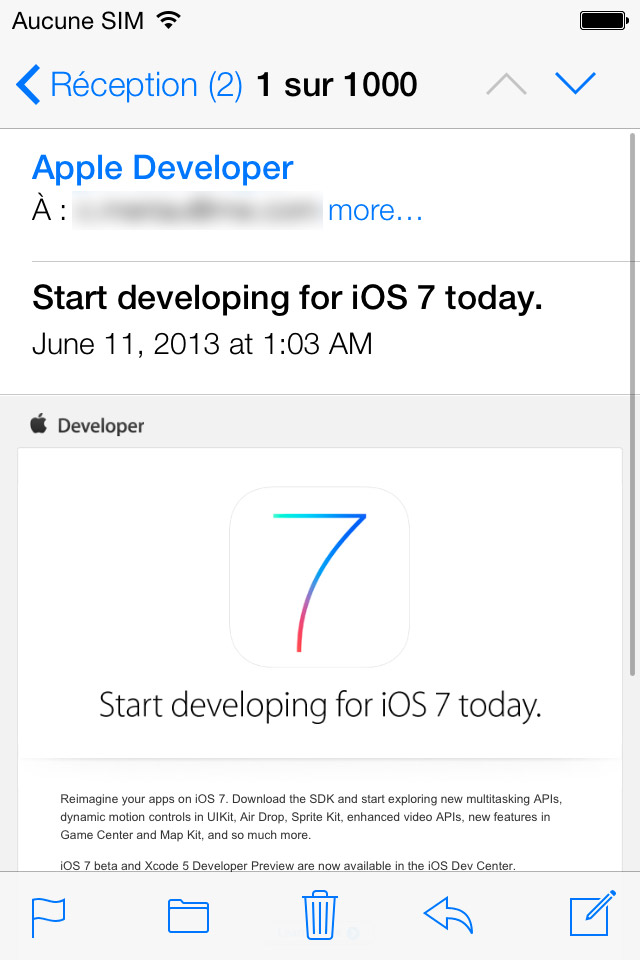This screenshot has height=960, width=640.
Task: Tap the date 'June 11, 2013 at 1:03 AM'
Action: tap(202, 344)
